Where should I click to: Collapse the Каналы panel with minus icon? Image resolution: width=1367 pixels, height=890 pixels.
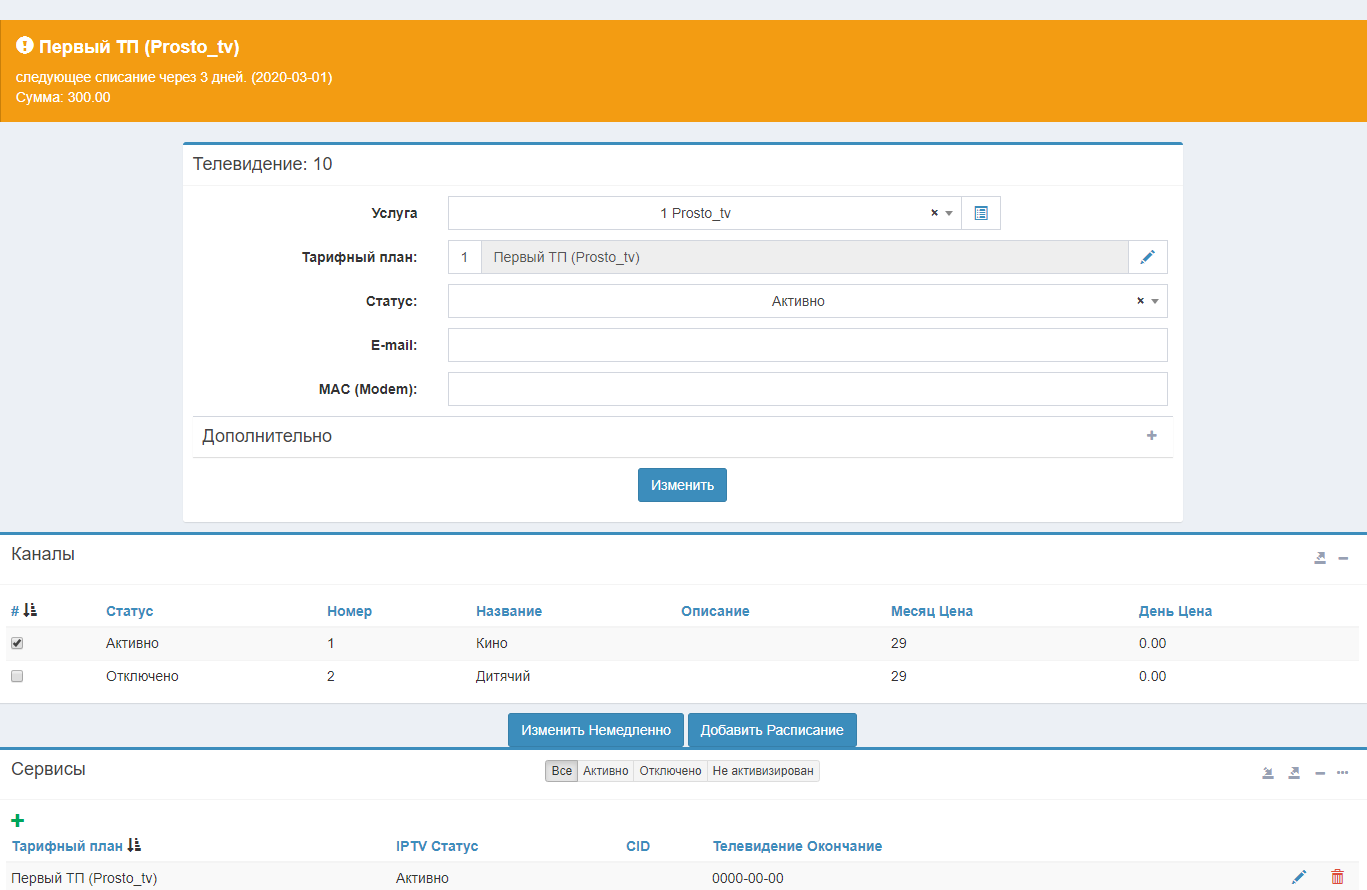point(1344,558)
